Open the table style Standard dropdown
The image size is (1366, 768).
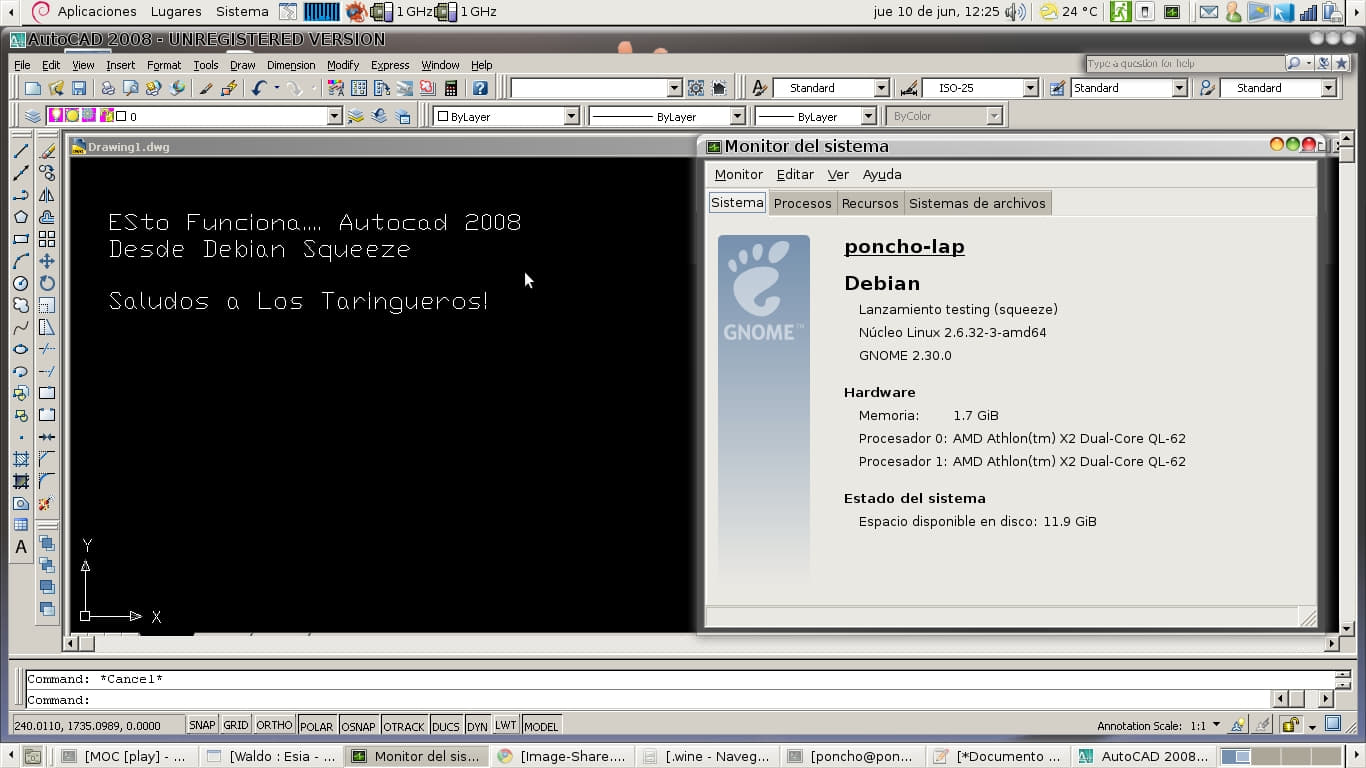(1179, 88)
